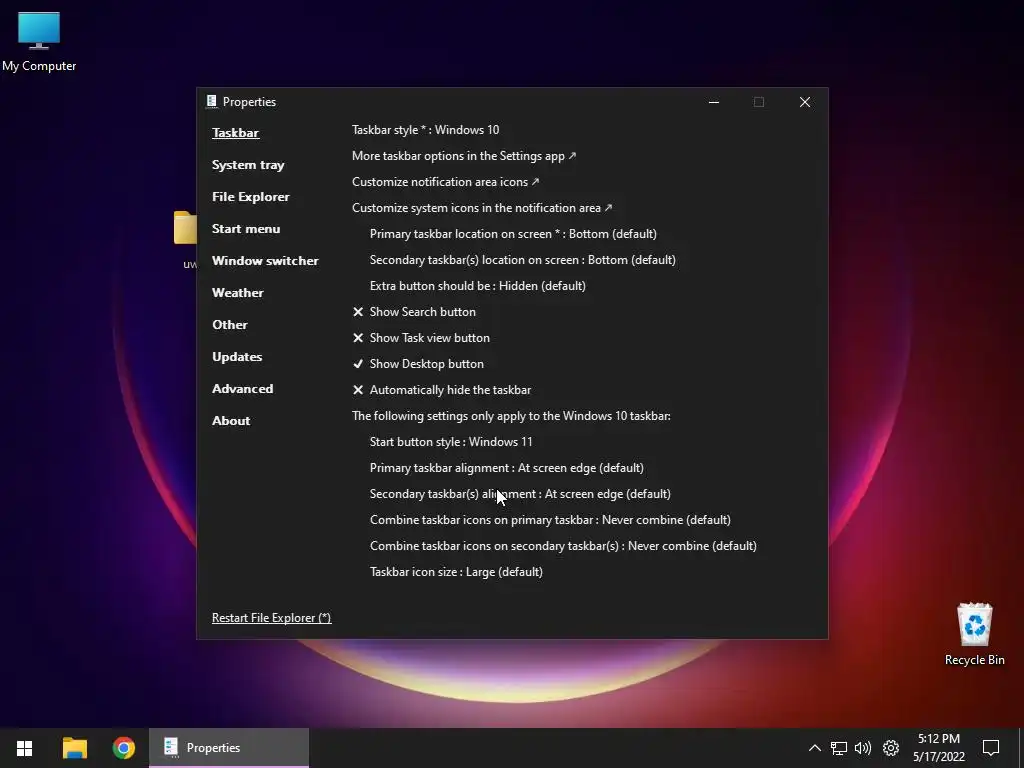
Task: Switch to the Window switcher section
Action: point(265,261)
